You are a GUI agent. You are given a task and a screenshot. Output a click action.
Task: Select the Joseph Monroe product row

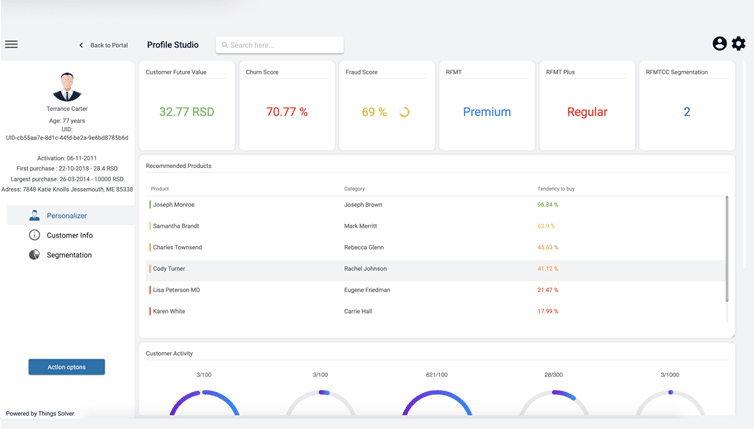pyautogui.click(x=436, y=205)
